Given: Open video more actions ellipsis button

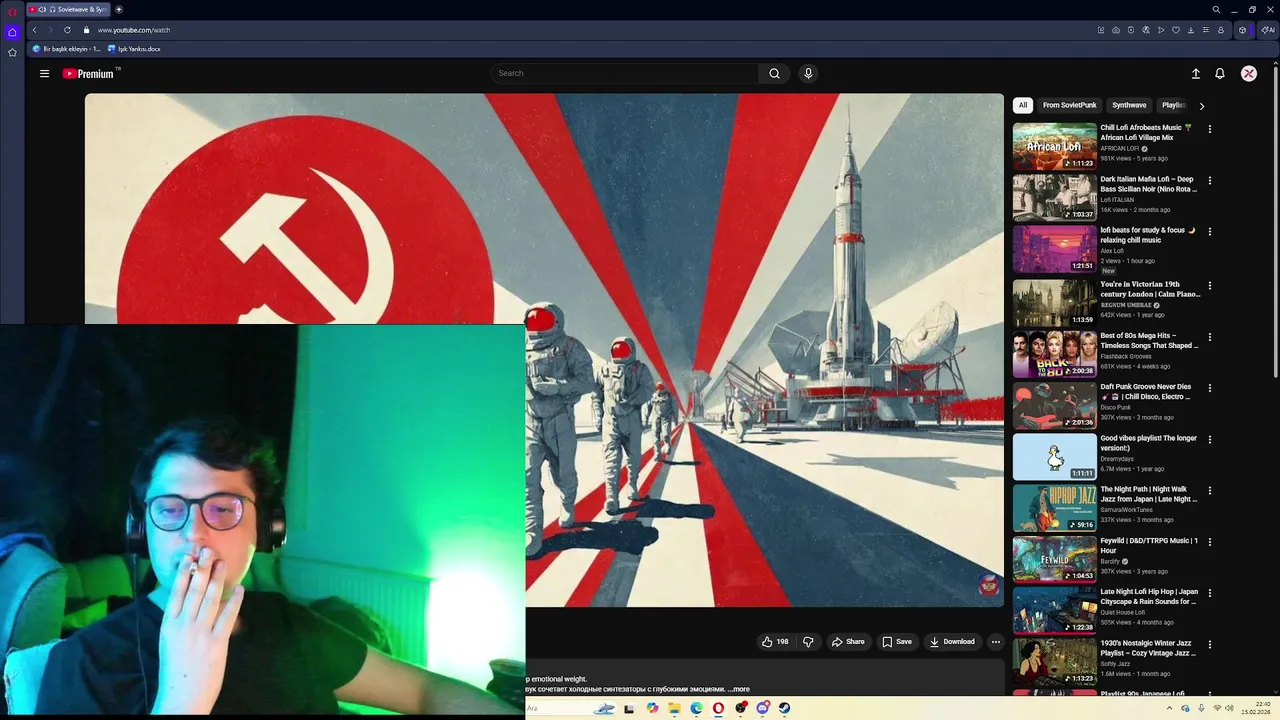Looking at the screenshot, I should 995,642.
